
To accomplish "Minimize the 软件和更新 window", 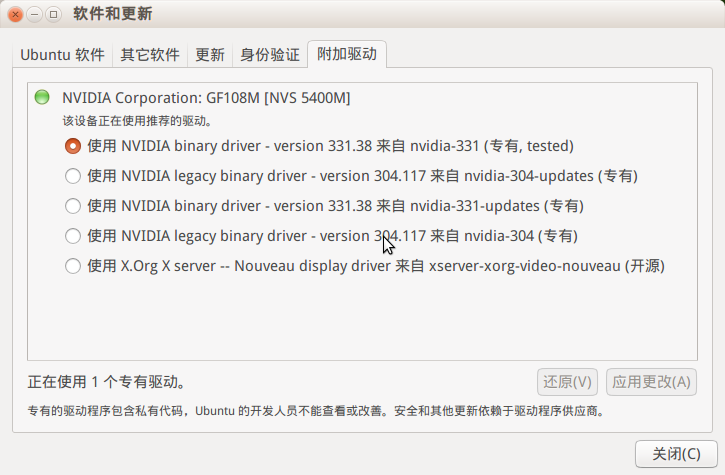I will coord(35,14).
